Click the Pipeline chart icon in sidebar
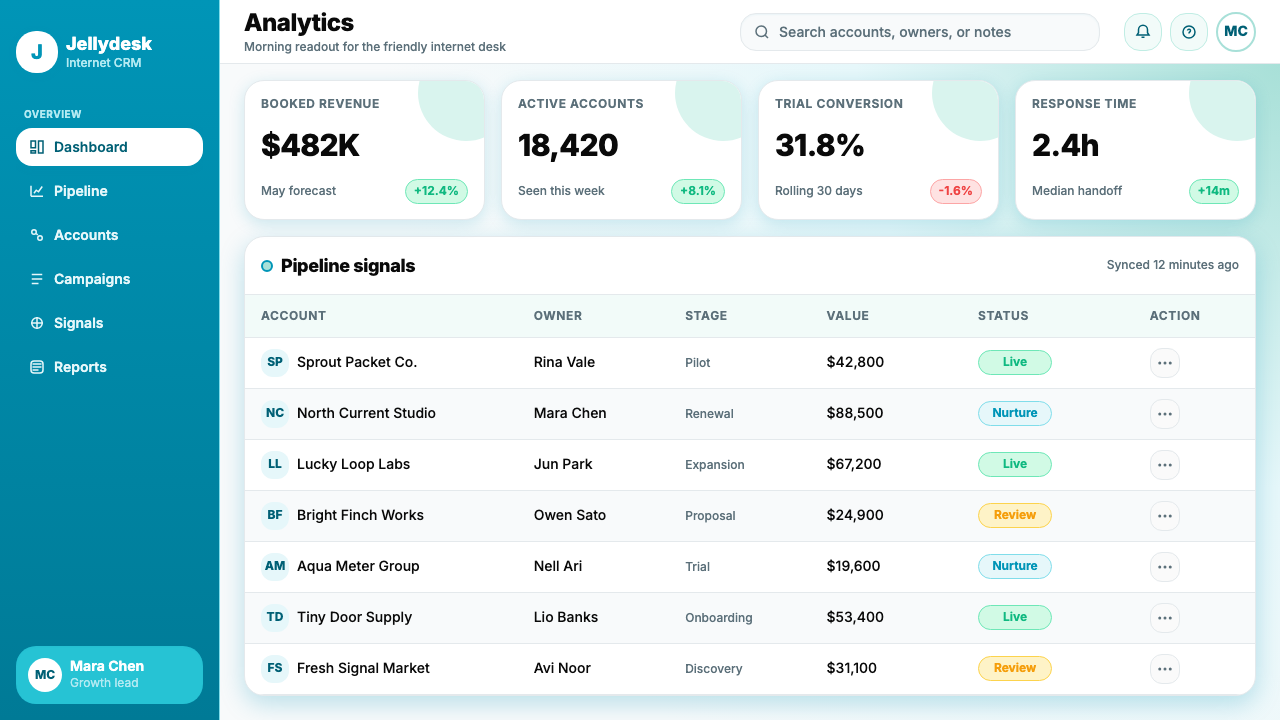 [x=37, y=191]
